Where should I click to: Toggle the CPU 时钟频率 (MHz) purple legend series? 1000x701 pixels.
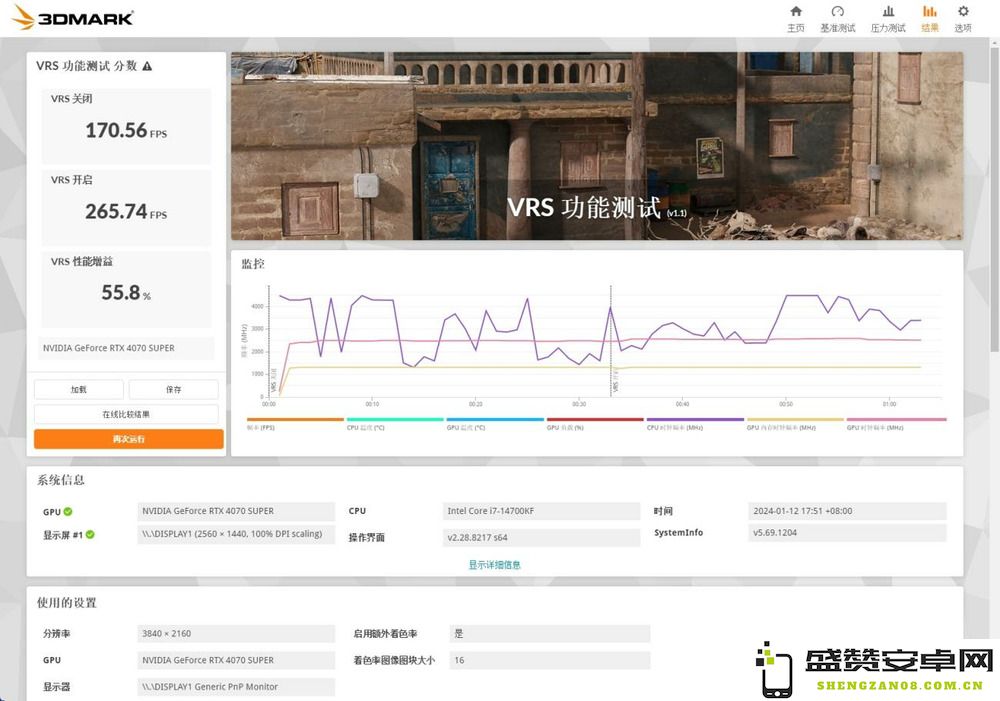click(695, 424)
